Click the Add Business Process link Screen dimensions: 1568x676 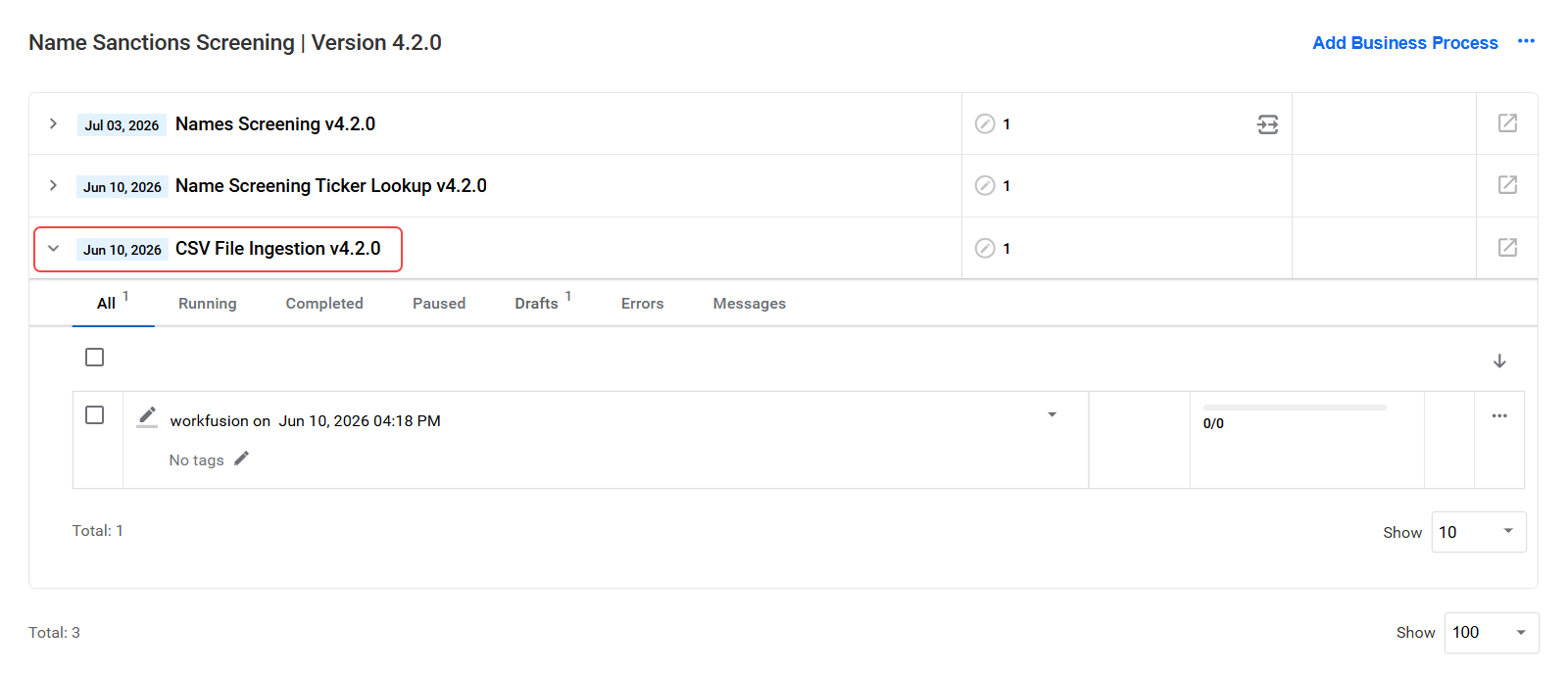coord(1405,43)
